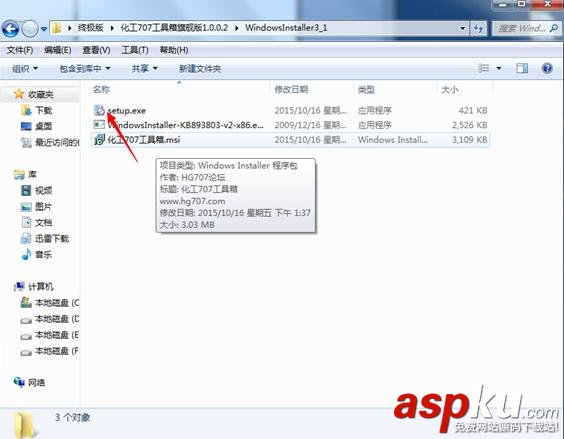564x439 pixels.
Task: Open the 工具(T) menu
Action: 135,50
